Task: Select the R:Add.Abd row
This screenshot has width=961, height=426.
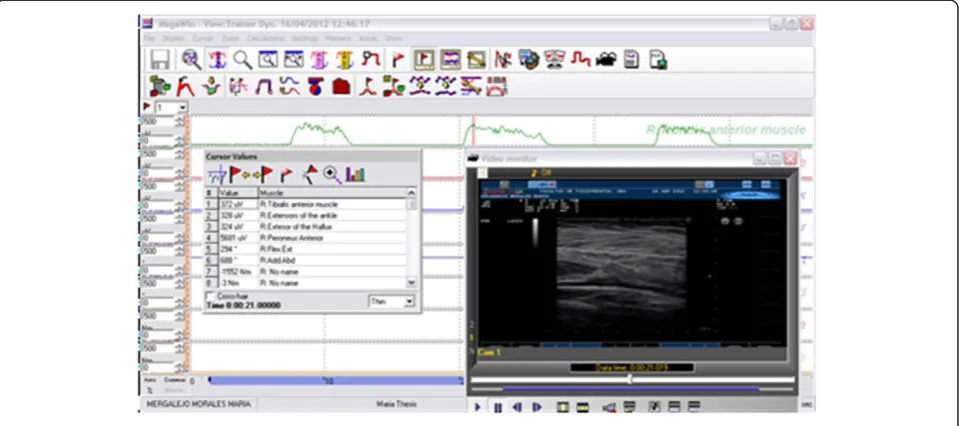Action: (305, 260)
